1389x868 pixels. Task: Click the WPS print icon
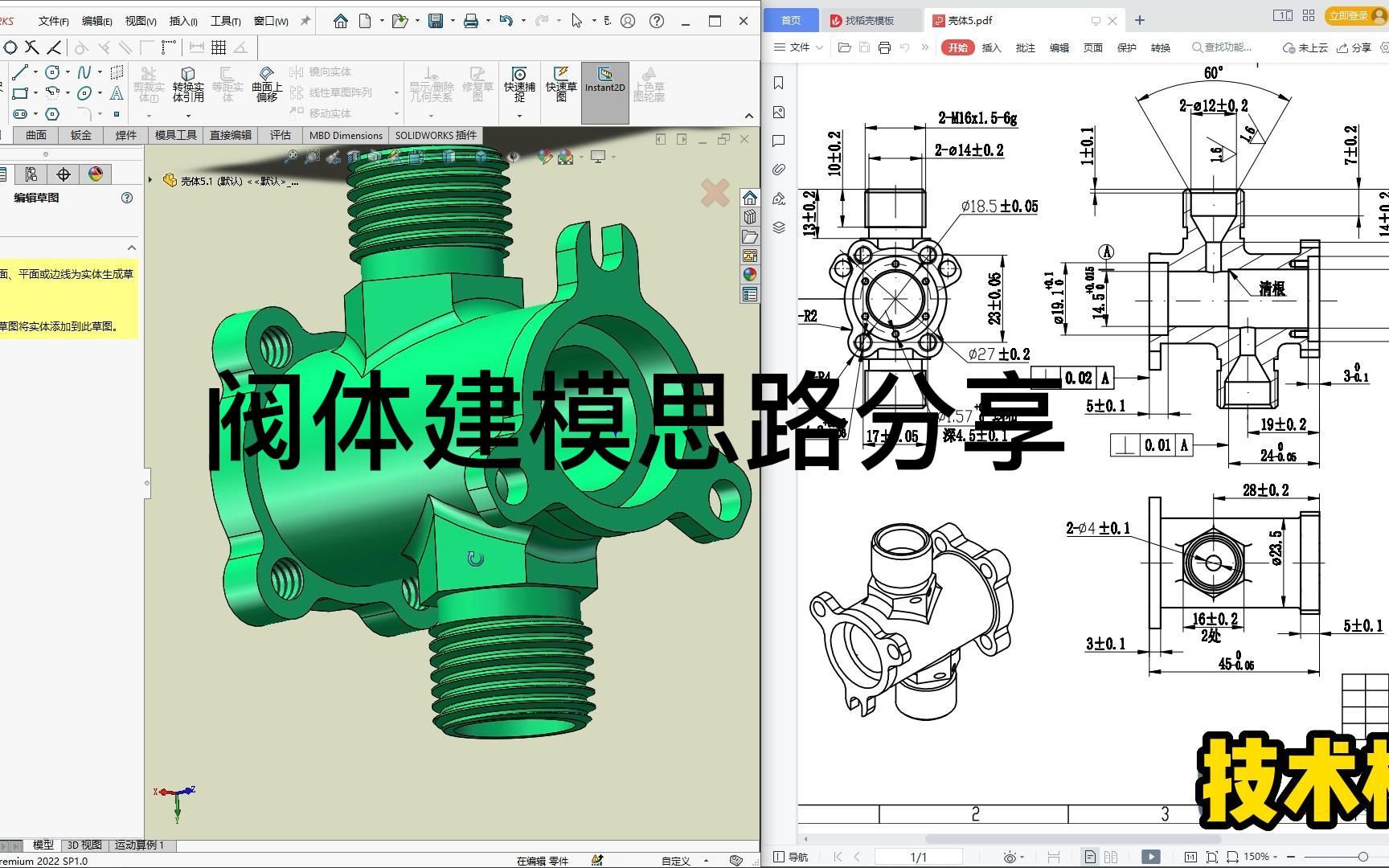(884, 47)
